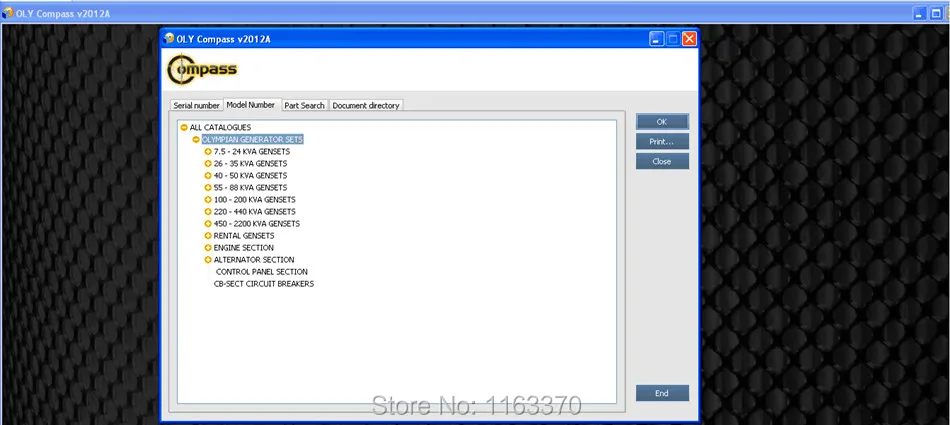The width and height of the screenshot is (950, 425).
Task: Select '450 - 2200 KVA GENSETS' row
Action: click(x=256, y=224)
